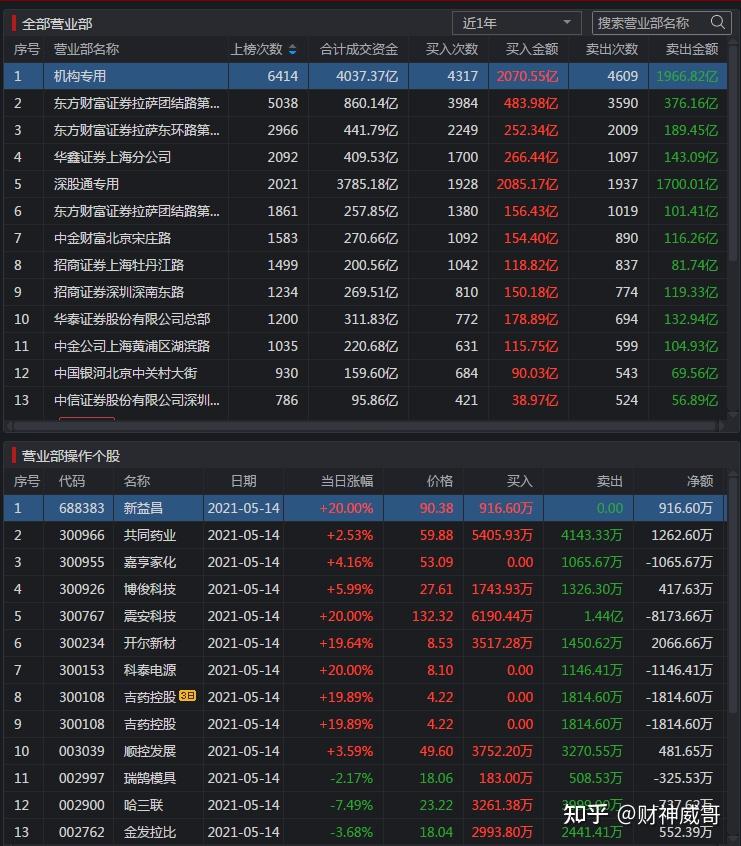Screen dimensions: 741x846
Task: Sort by 当日涨幅 column header
Action: pos(347,481)
